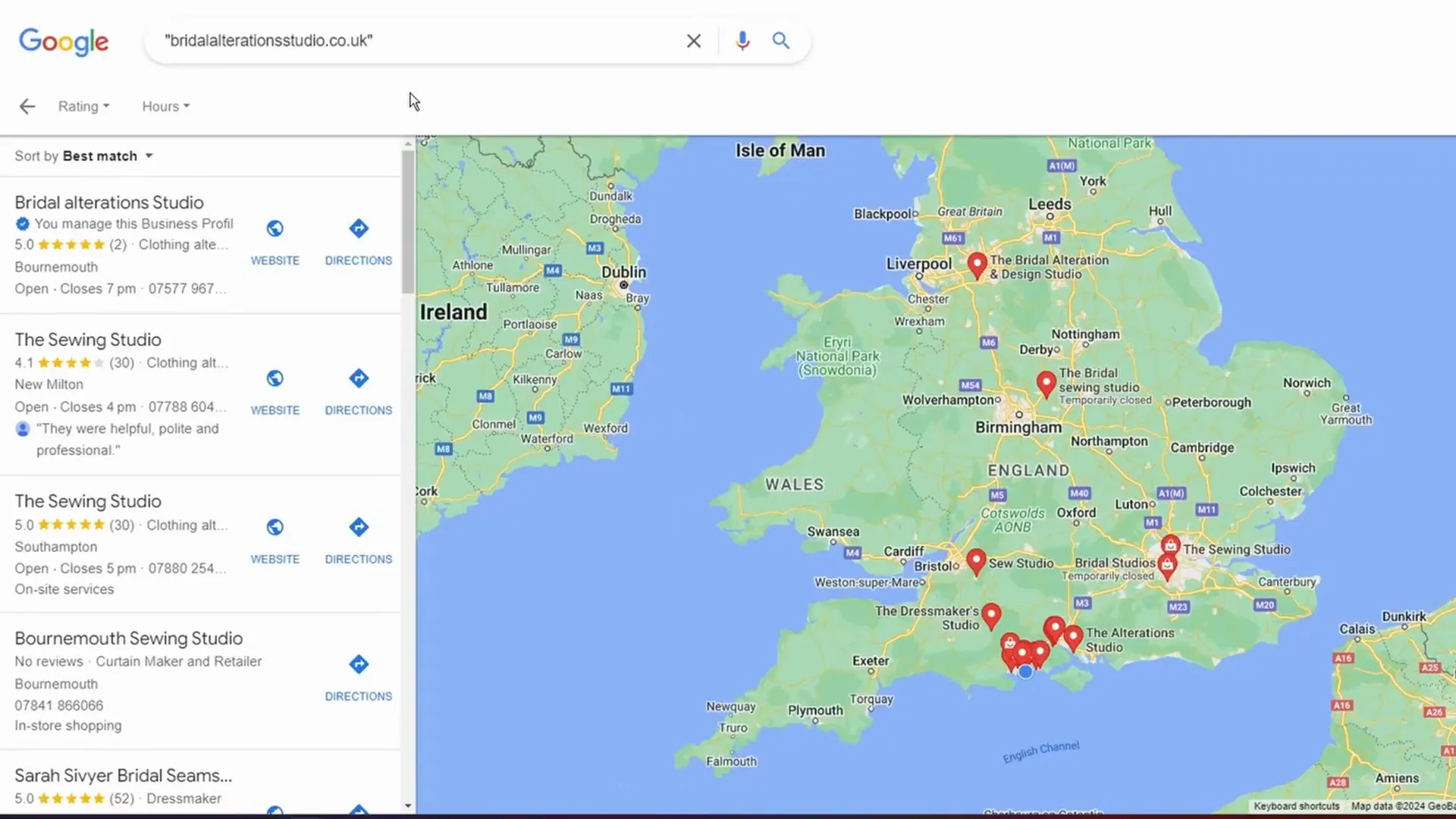1456x819 pixels.
Task: Open Keyboard shortcuts on the map
Action: click(1296, 806)
